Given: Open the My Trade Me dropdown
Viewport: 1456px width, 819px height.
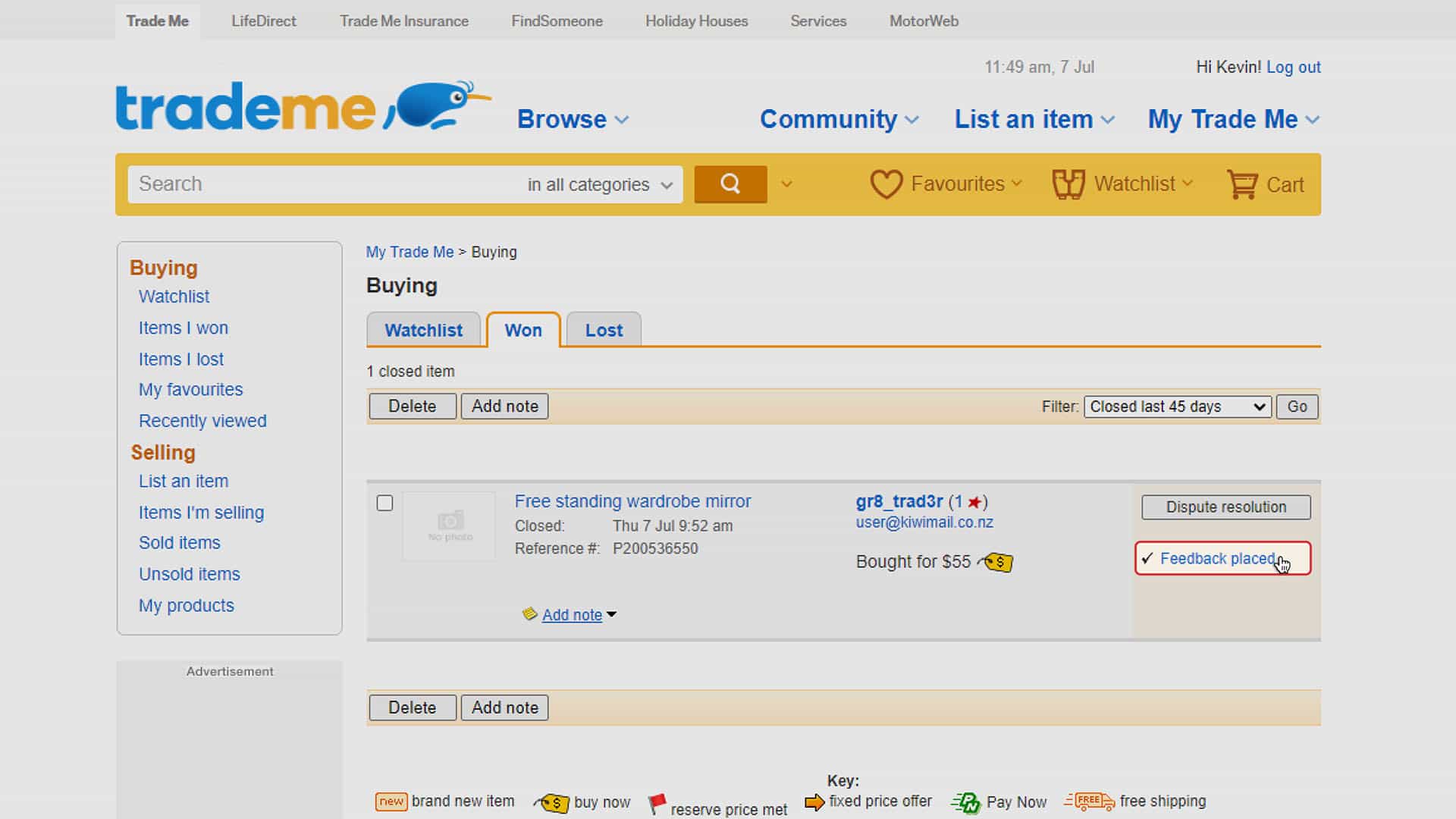Looking at the screenshot, I should pos(1234,119).
